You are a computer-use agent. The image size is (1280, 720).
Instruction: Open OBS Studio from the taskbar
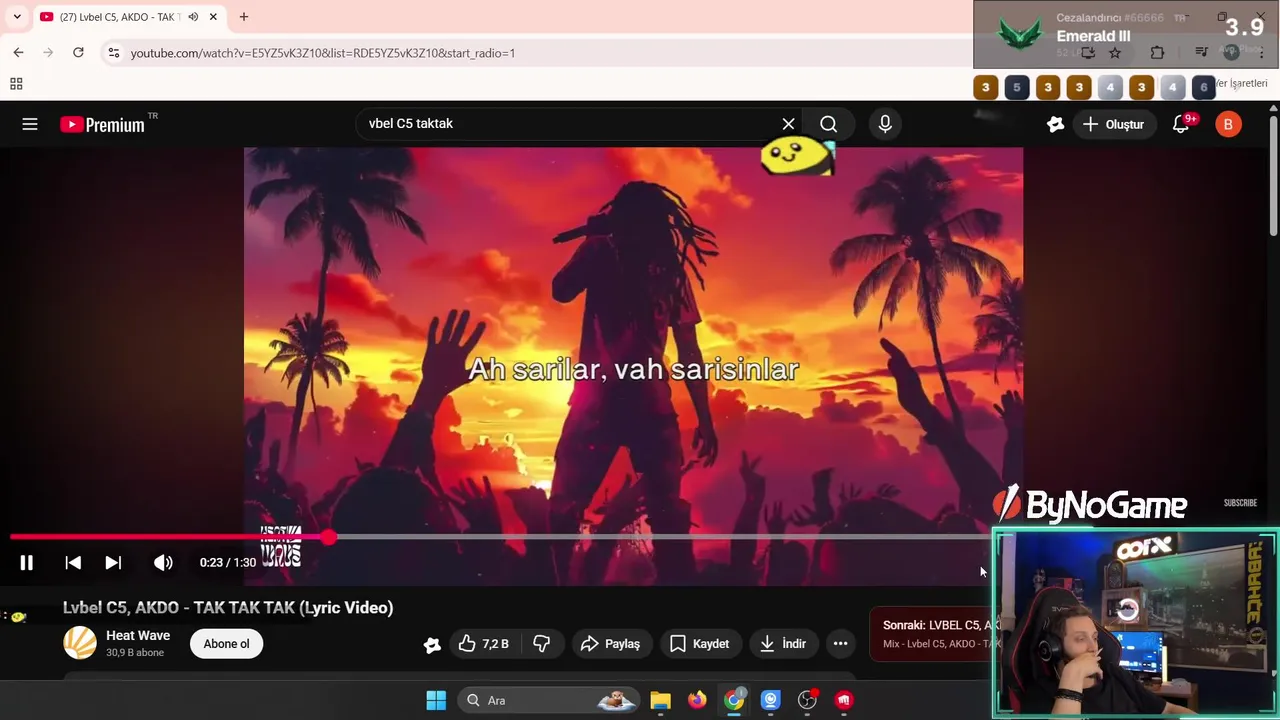click(807, 700)
